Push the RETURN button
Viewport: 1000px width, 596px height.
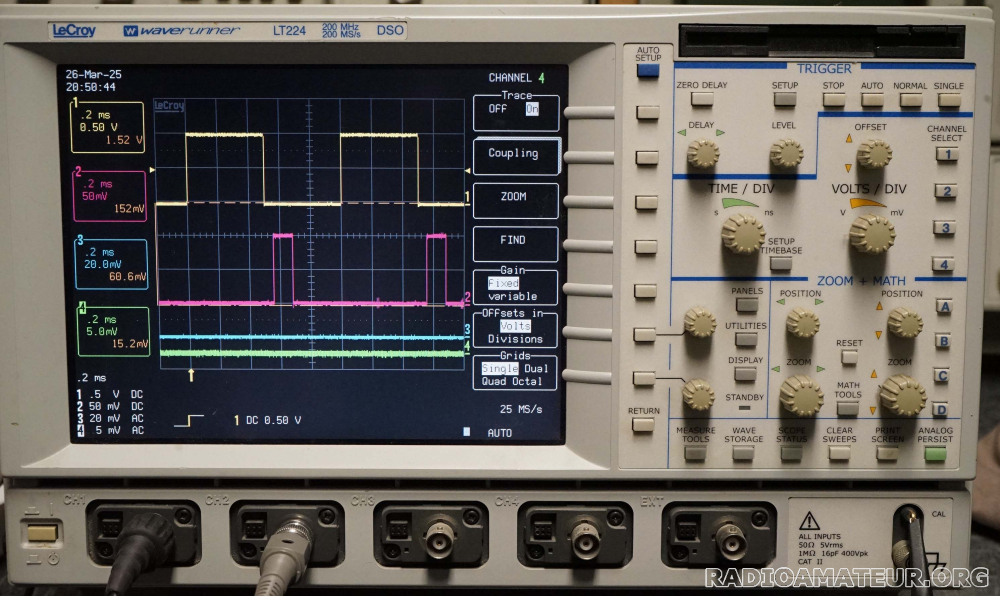[x=643, y=425]
